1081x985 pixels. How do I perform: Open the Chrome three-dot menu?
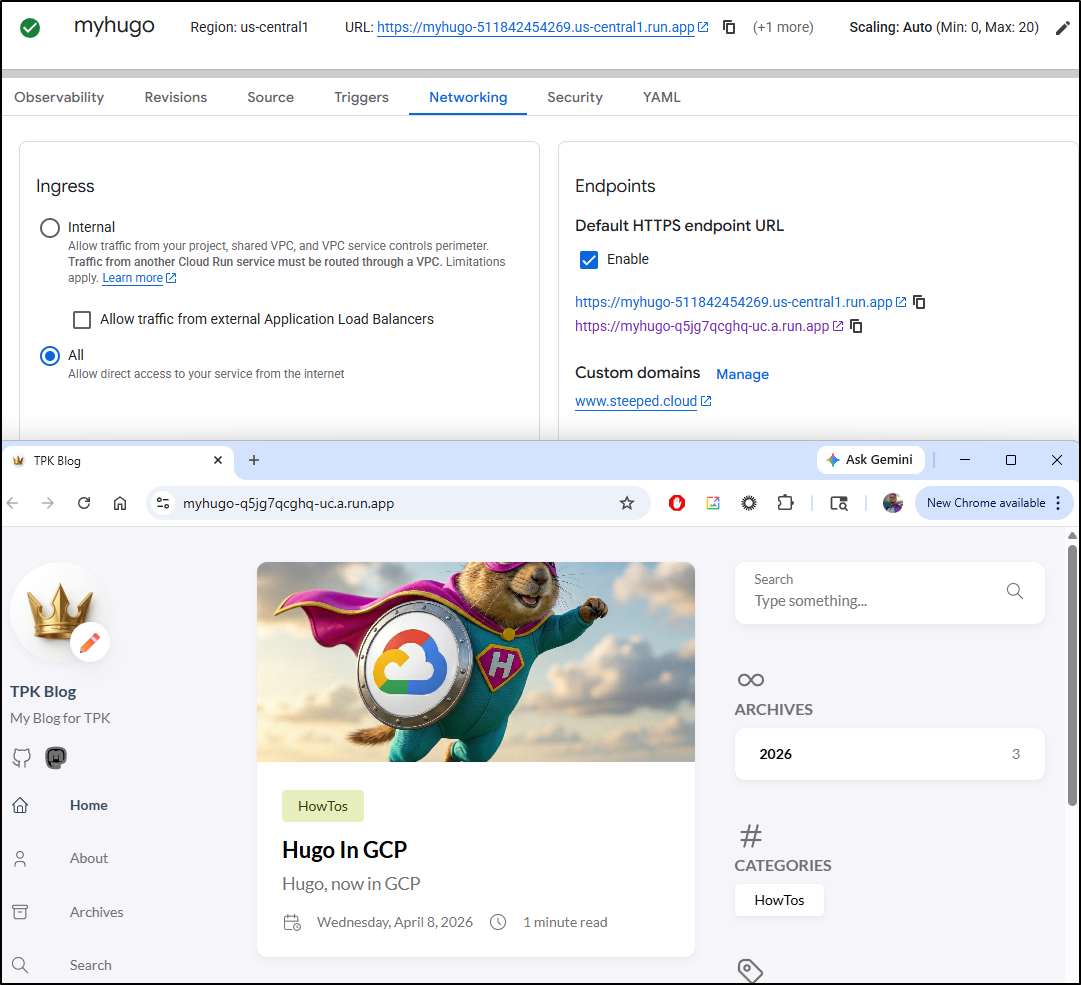tap(1058, 503)
